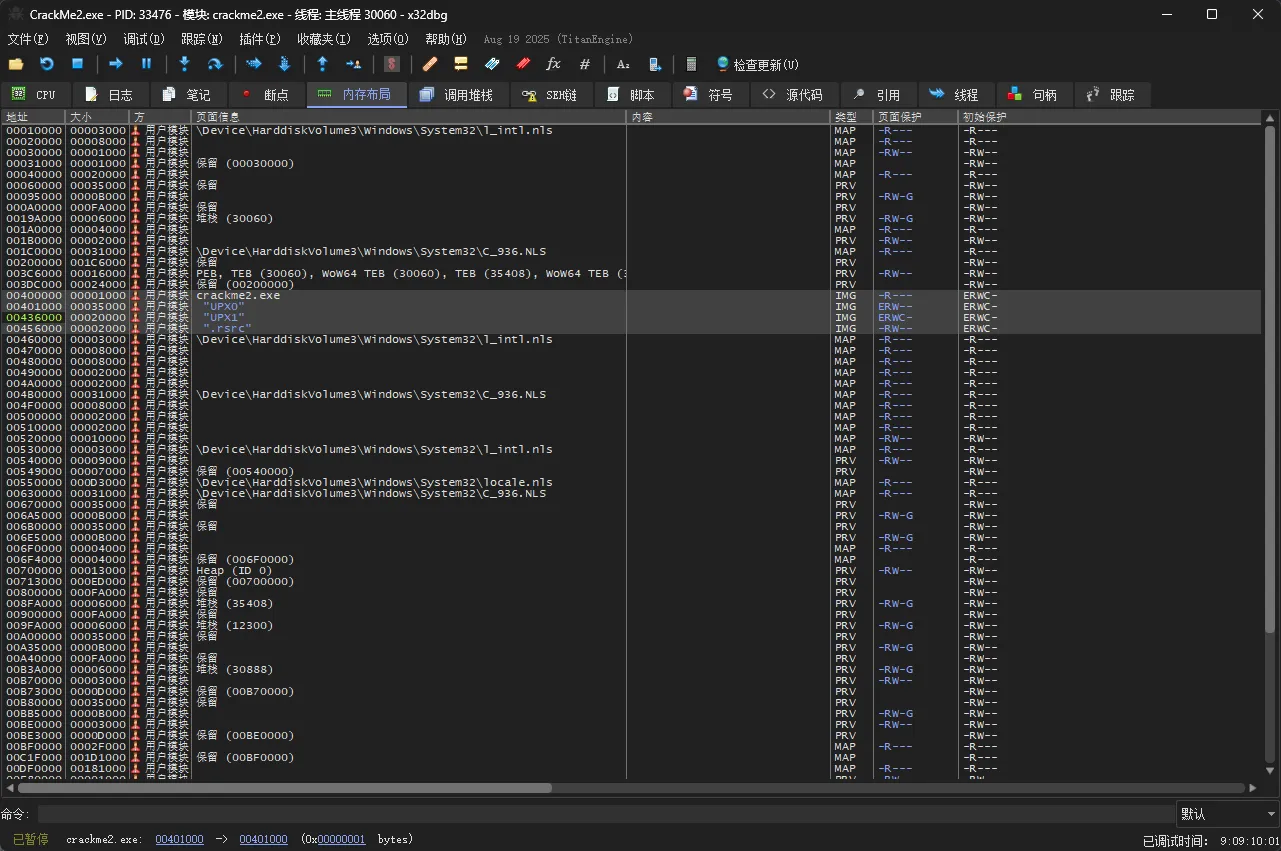Open the 文件(F) menu
Image resolution: width=1281 pixels, height=851 pixels.
[x=27, y=39]
